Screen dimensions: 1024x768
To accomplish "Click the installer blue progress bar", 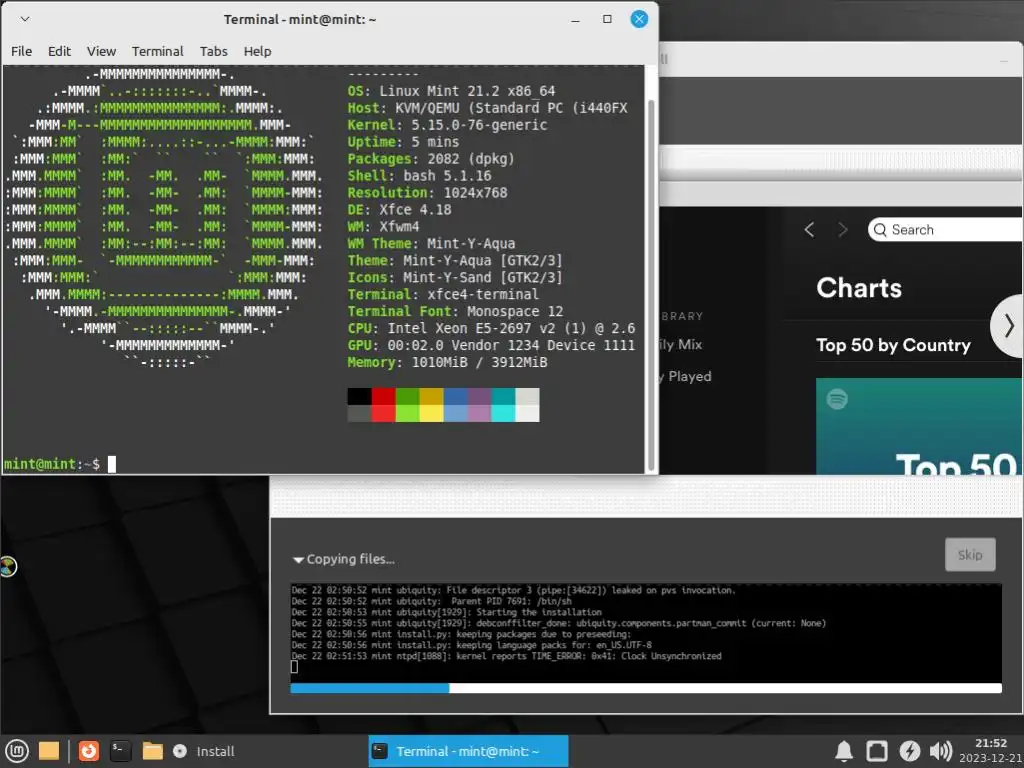I will pyautogui.click(x=645, y=688).
